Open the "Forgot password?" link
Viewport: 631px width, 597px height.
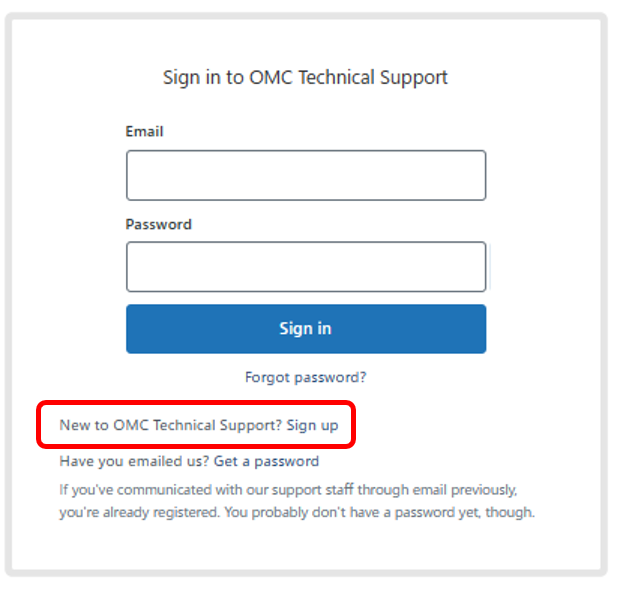(305, 378)
